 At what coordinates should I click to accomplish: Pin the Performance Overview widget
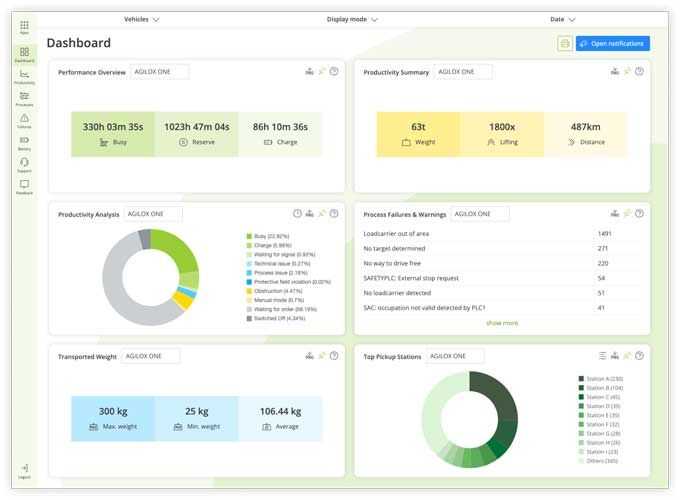tap(322, 72)
